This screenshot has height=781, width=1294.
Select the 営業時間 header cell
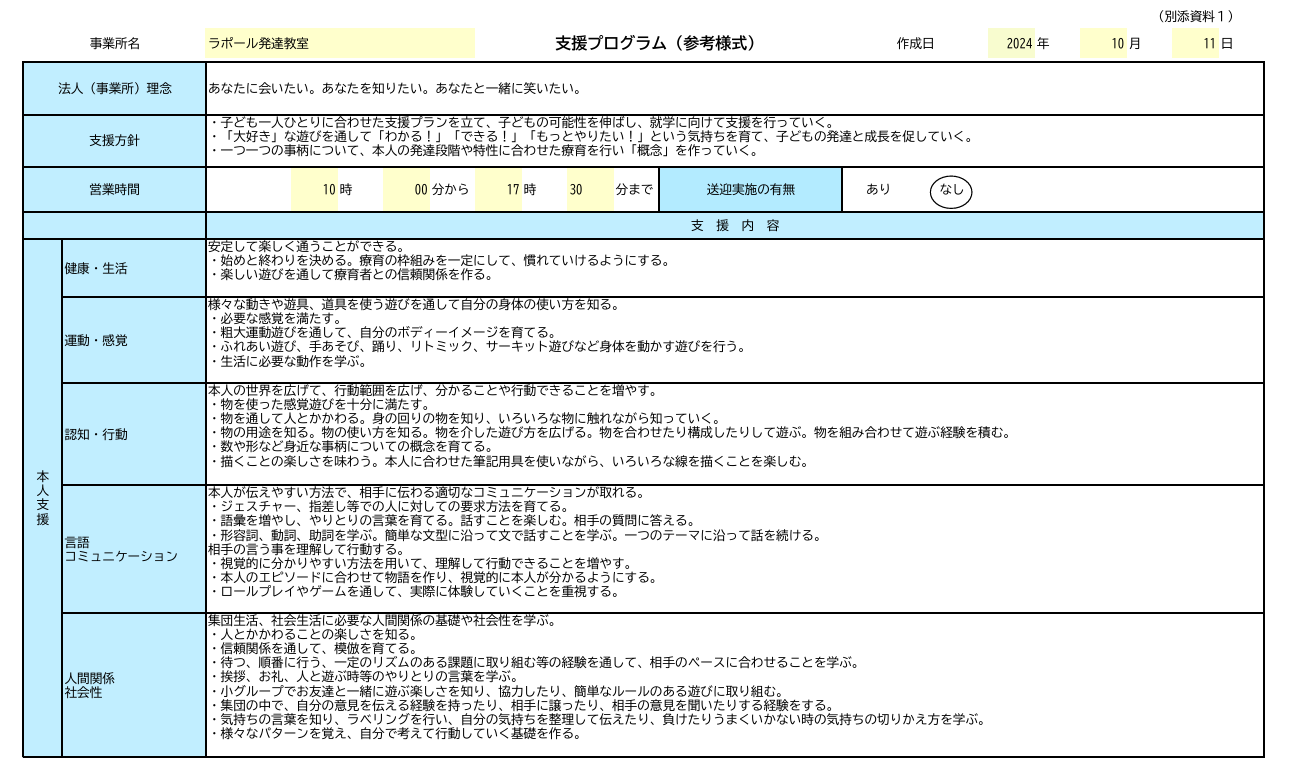115,189
